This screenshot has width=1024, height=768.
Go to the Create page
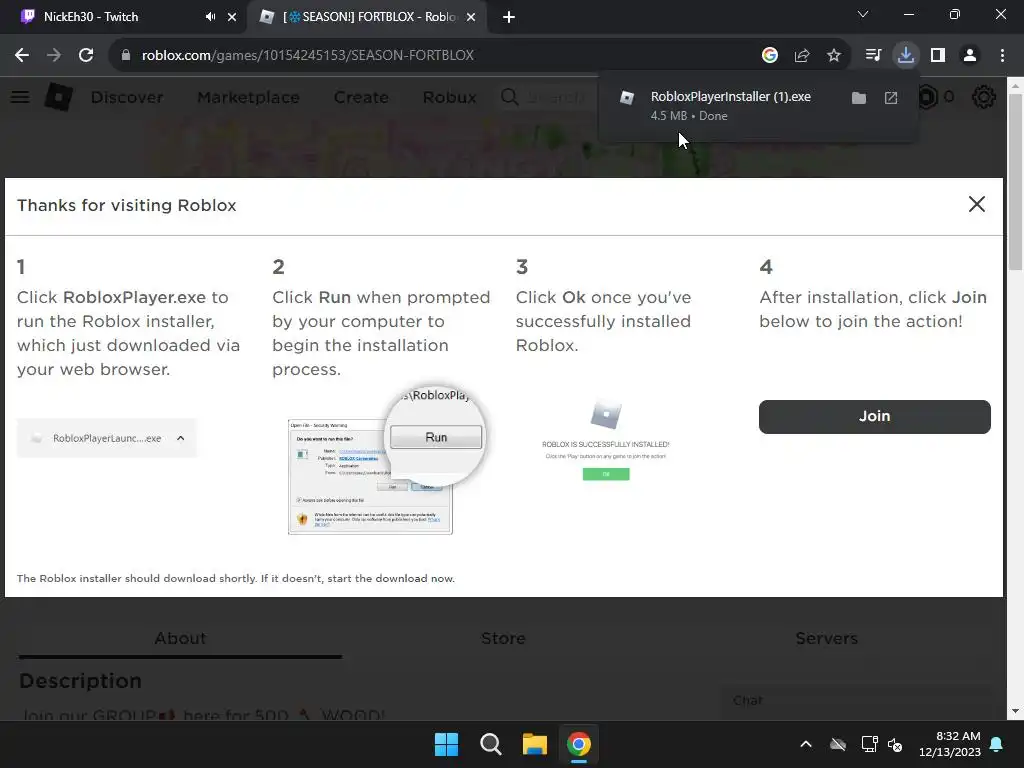coord(361,97)
